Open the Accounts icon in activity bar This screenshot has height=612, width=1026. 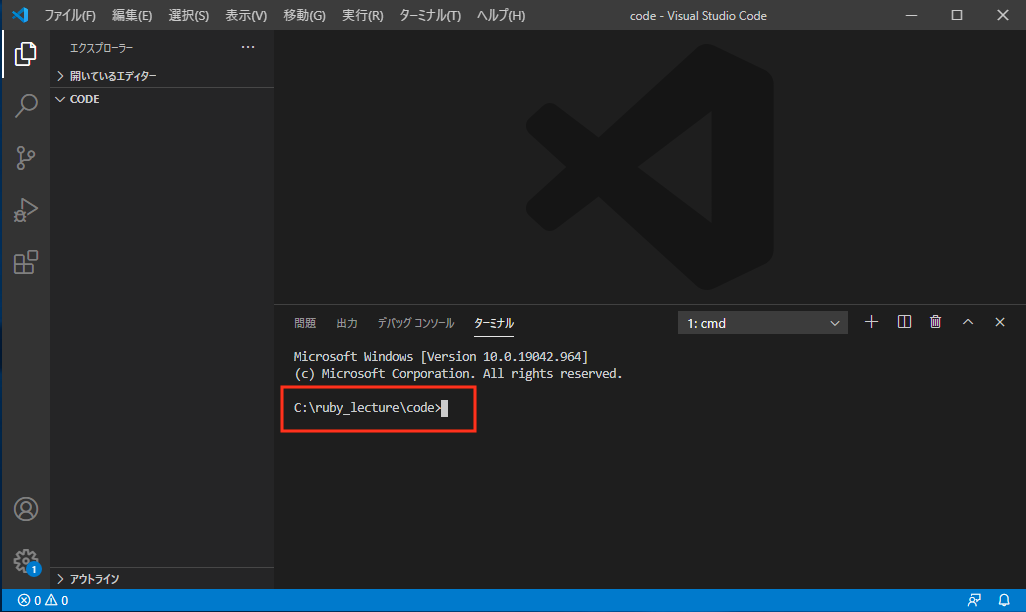click(x=26, y=509)
